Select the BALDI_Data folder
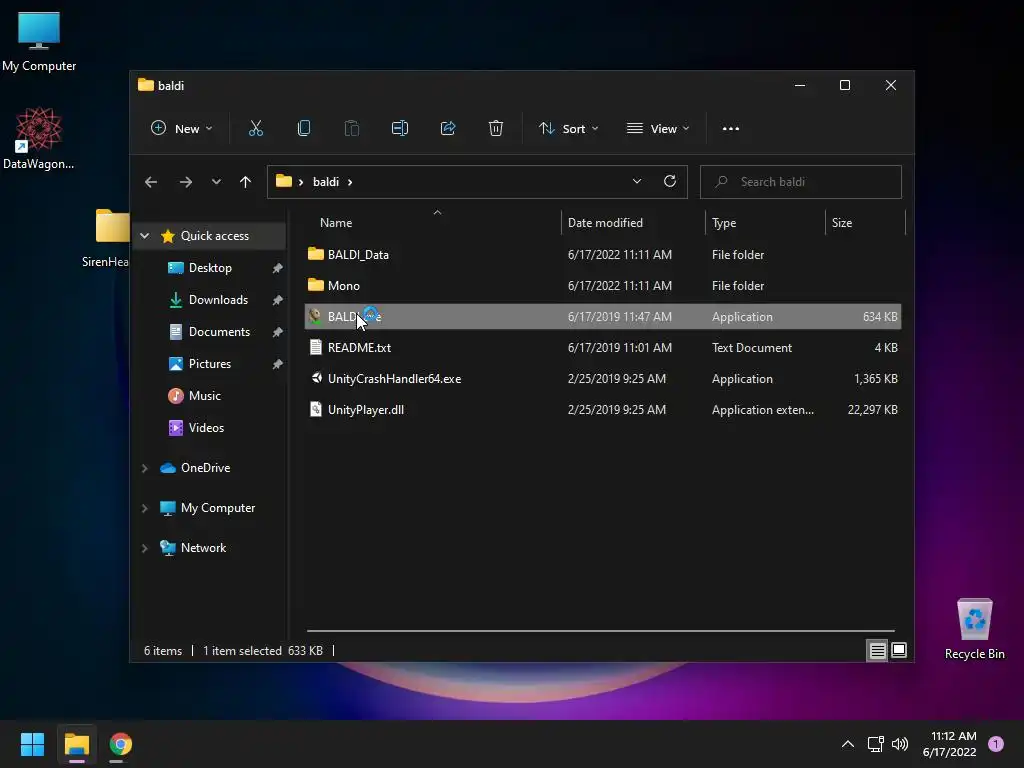Image resolution: width=1024 pixels, height=768 pixels. point(602,255)
